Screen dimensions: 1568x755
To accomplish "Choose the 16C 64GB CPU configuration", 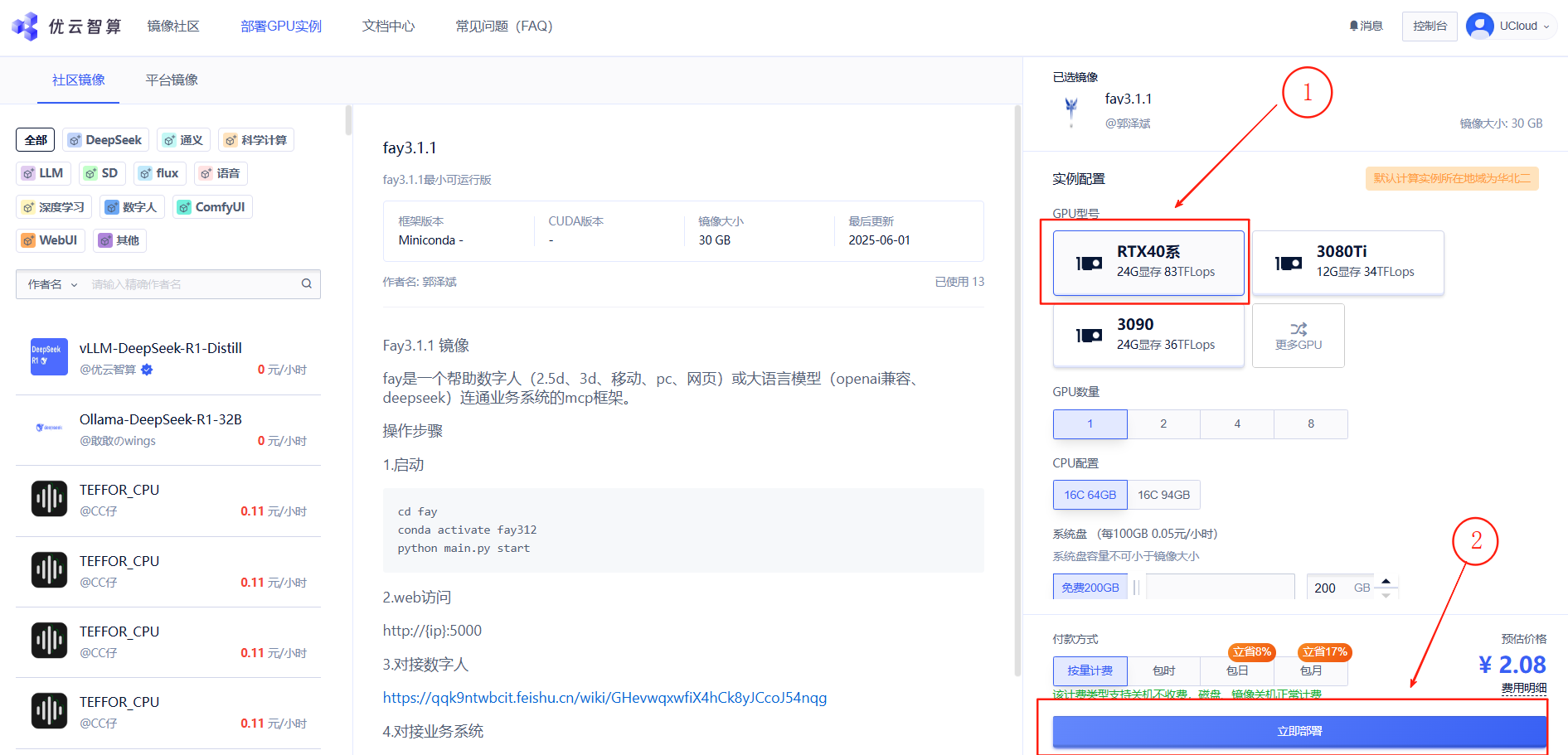I will pyautogui.click(x=1090, y=495).
